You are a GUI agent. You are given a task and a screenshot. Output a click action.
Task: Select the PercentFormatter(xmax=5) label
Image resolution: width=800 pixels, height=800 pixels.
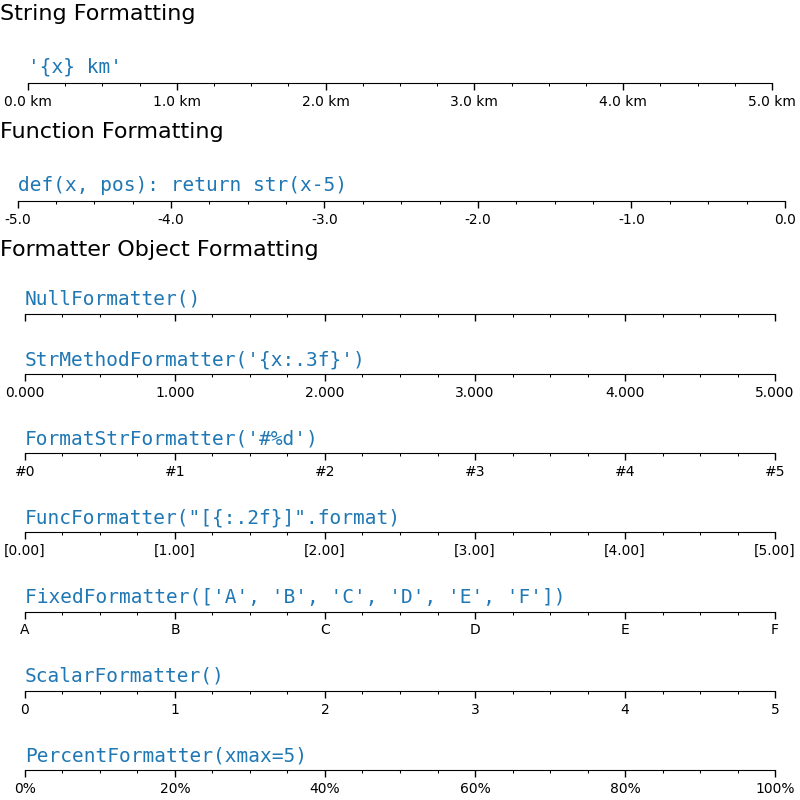tap(166, 756)
